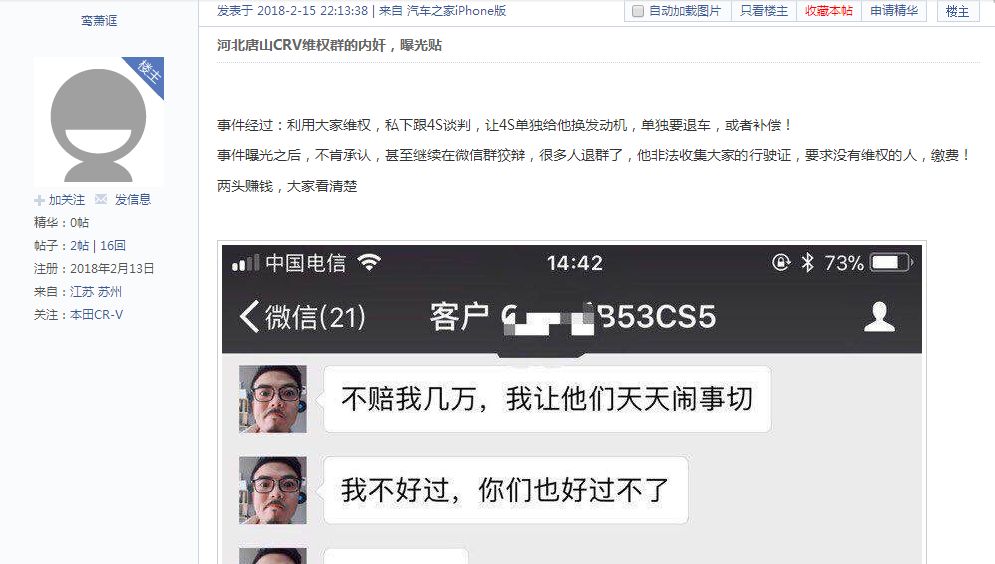
Task: Click the WiFi icon in phone status bar
Action: [369, 262]
